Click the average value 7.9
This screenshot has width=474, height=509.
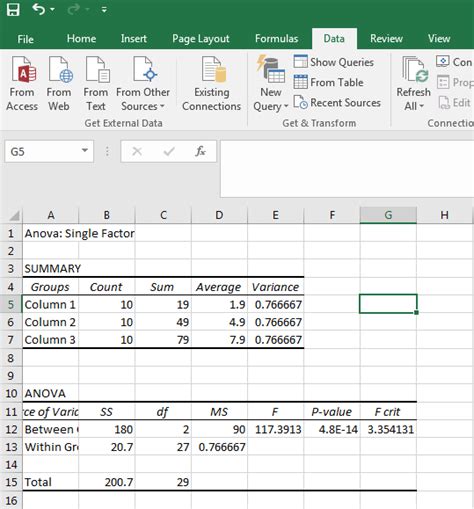pos(219,340)
